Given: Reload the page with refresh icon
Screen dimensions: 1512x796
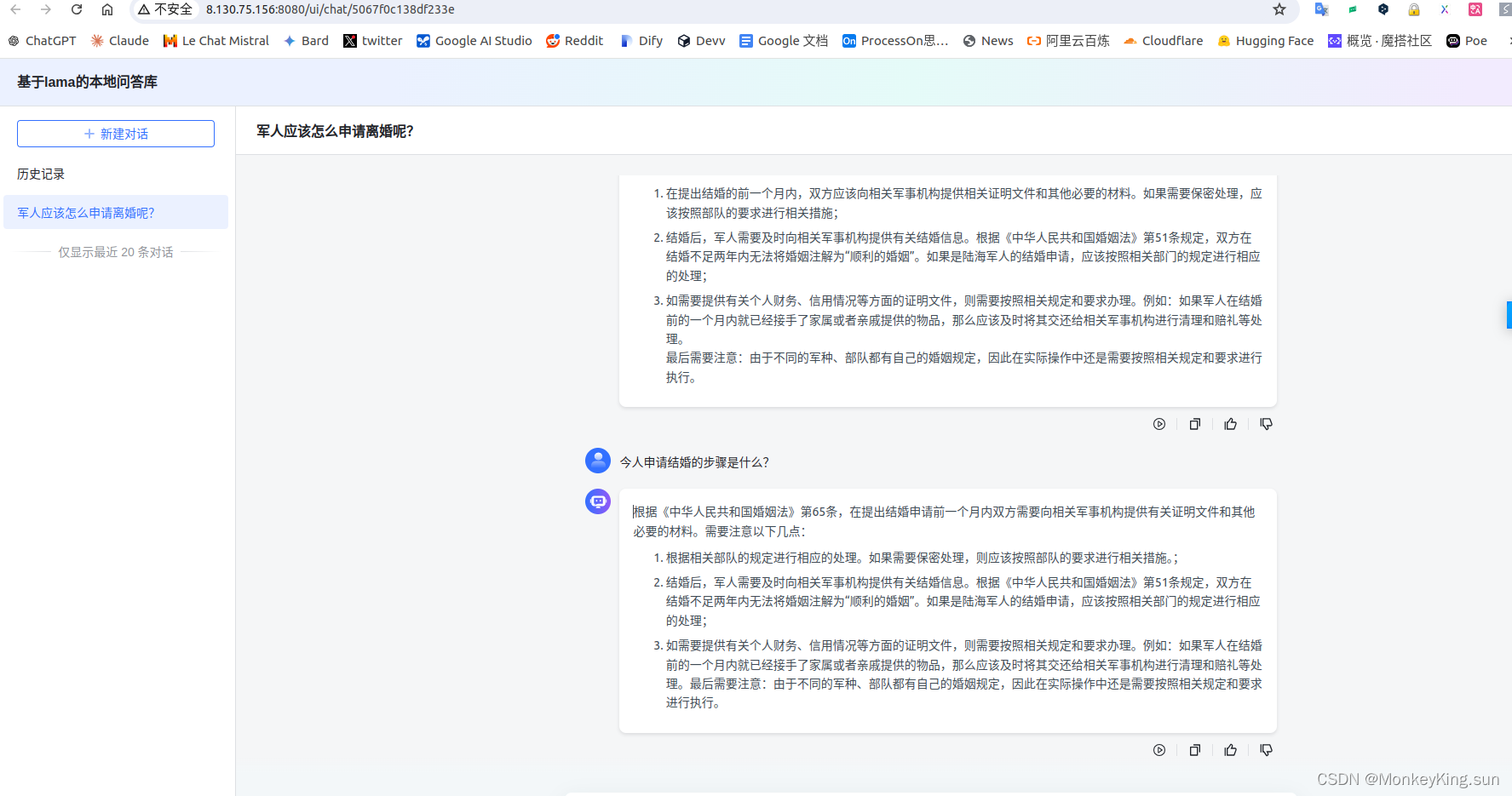Looking at the screenshot, I should pyautogui.click(x=77, y=9).
